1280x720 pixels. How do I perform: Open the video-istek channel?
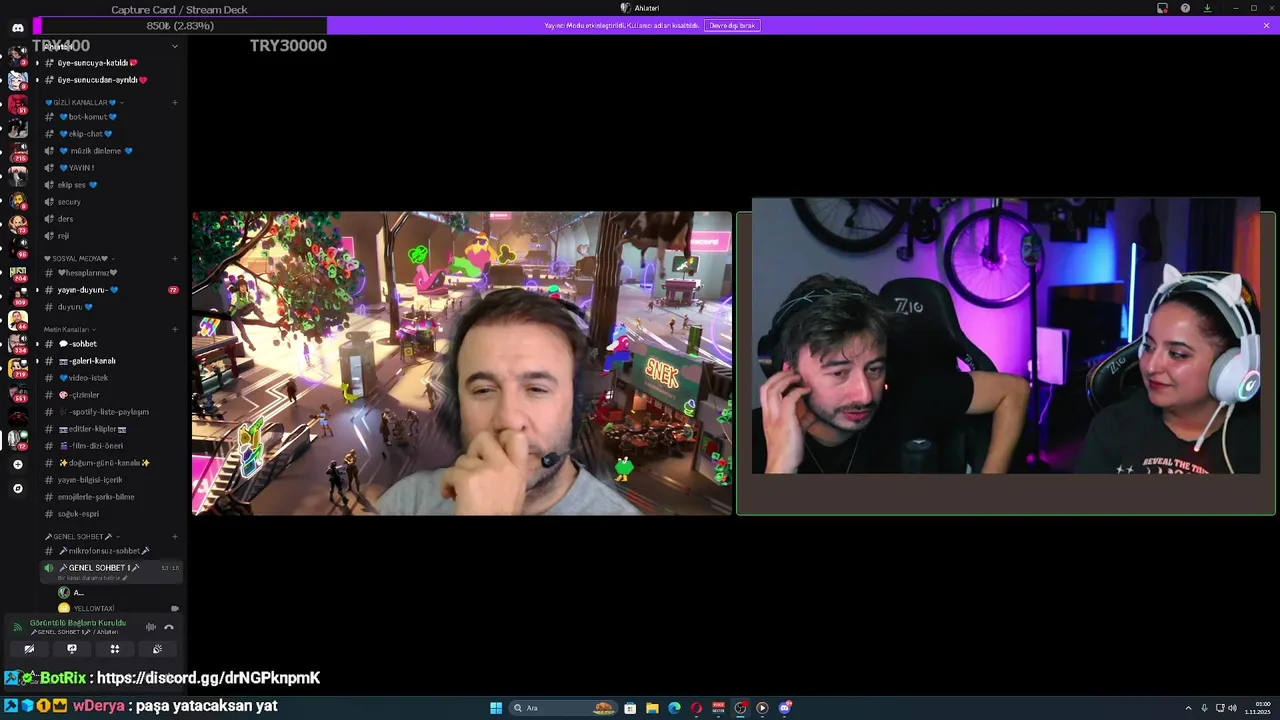click(110, 378)
